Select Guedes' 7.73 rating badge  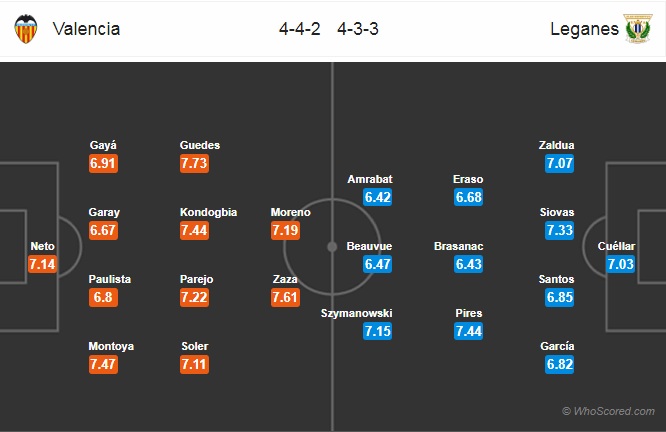point(194,163)
